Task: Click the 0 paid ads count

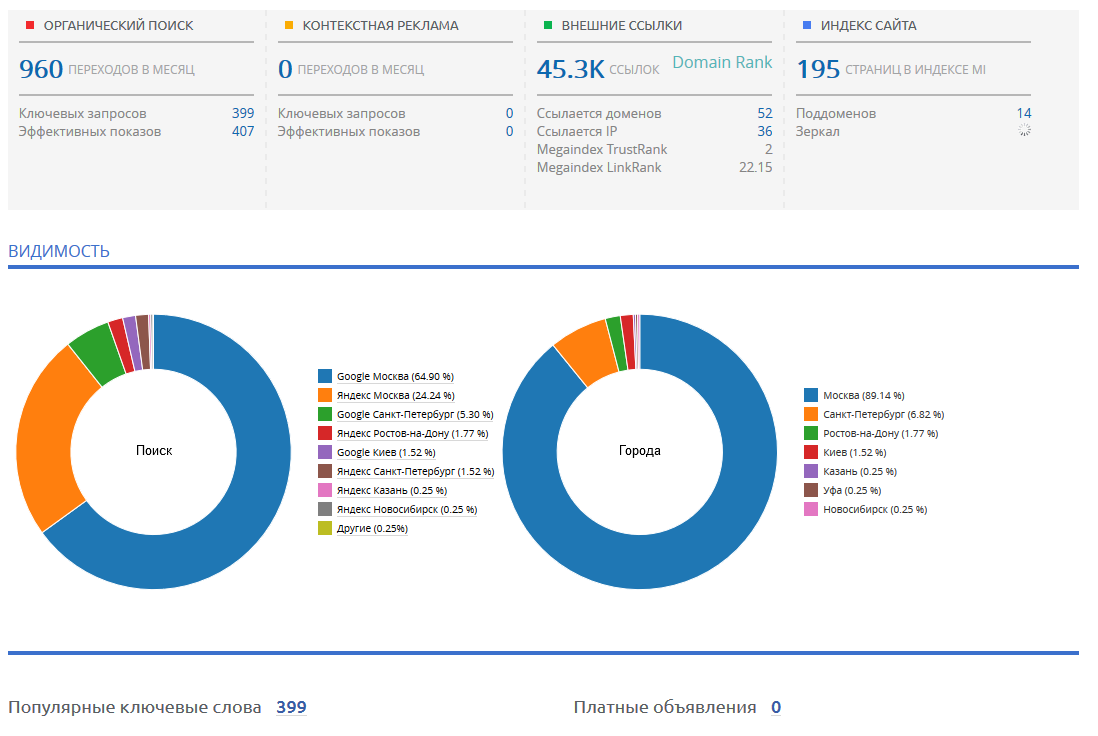Action: (776, 707)
